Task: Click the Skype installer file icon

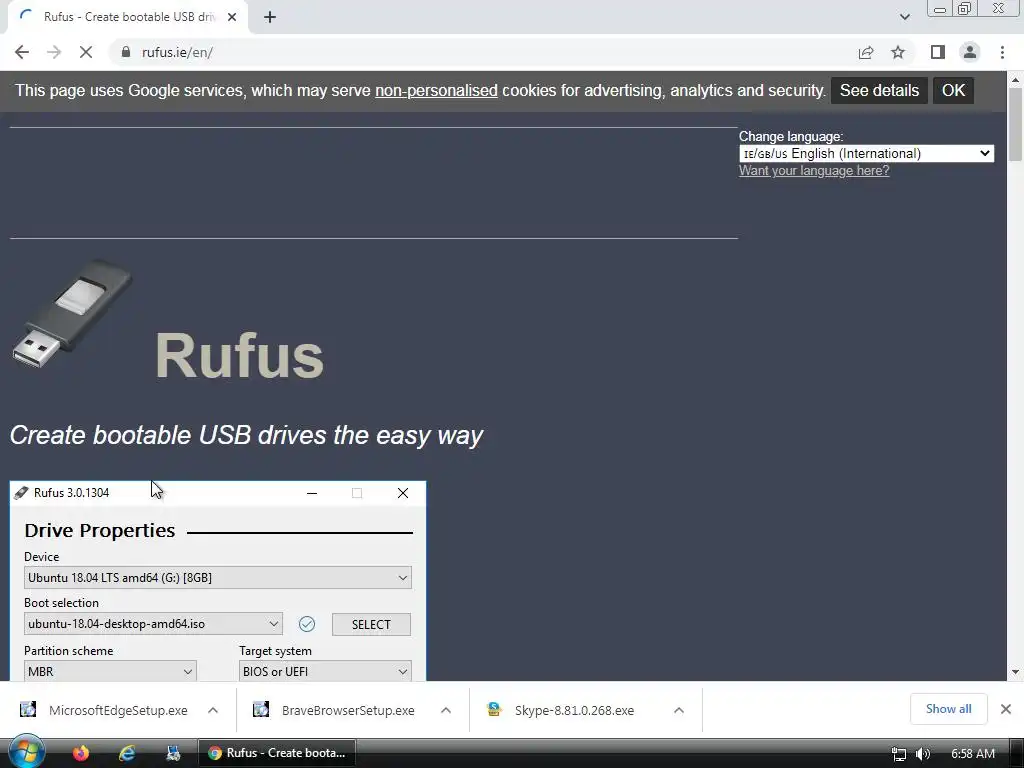Action: (494, 709)
